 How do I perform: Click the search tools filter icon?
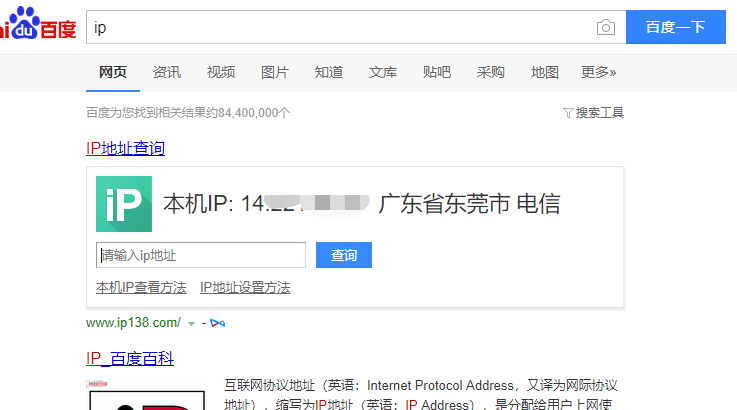(568, 113)
